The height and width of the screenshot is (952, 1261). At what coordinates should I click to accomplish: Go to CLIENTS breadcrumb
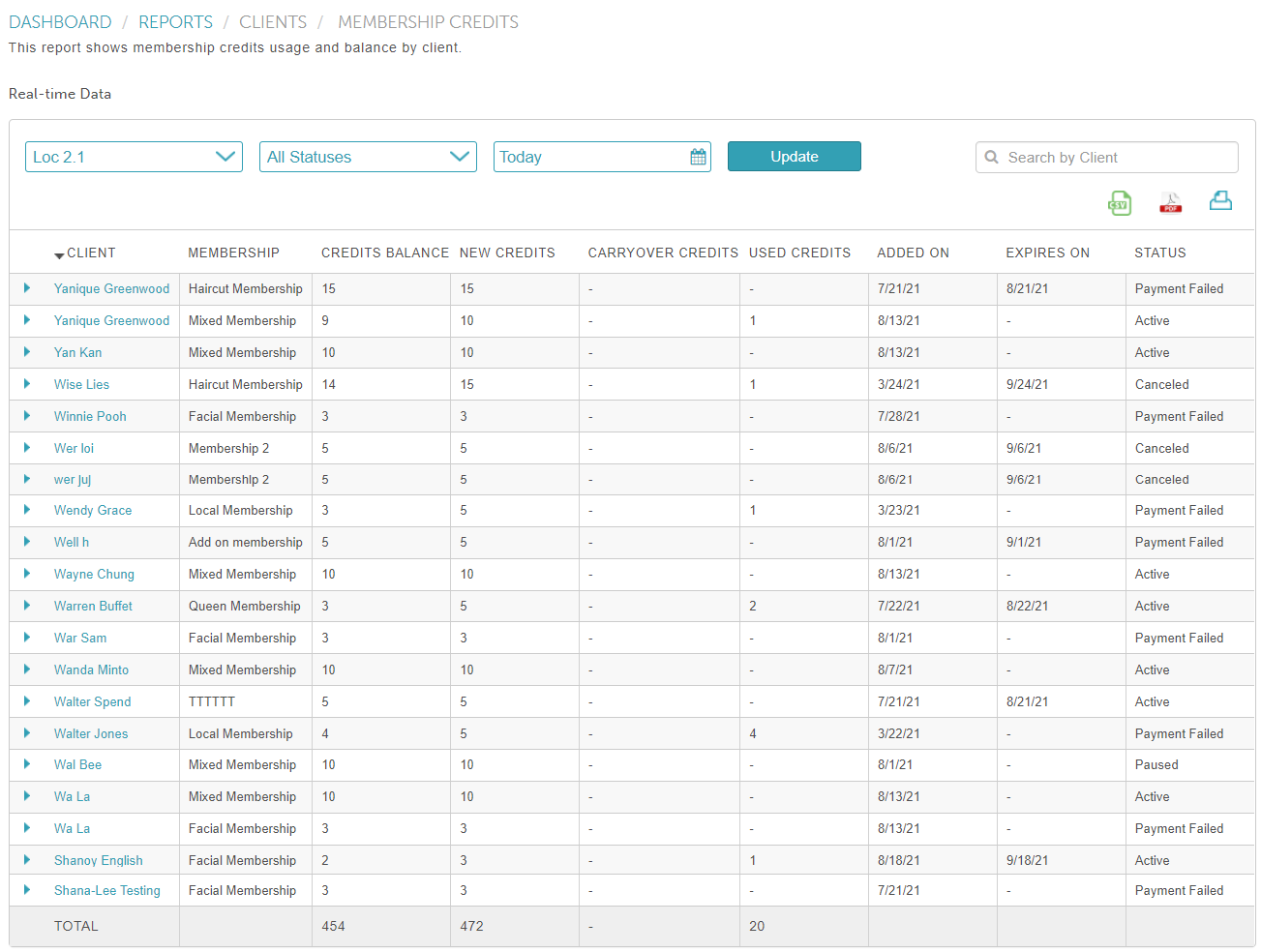[x=273, y=22]
